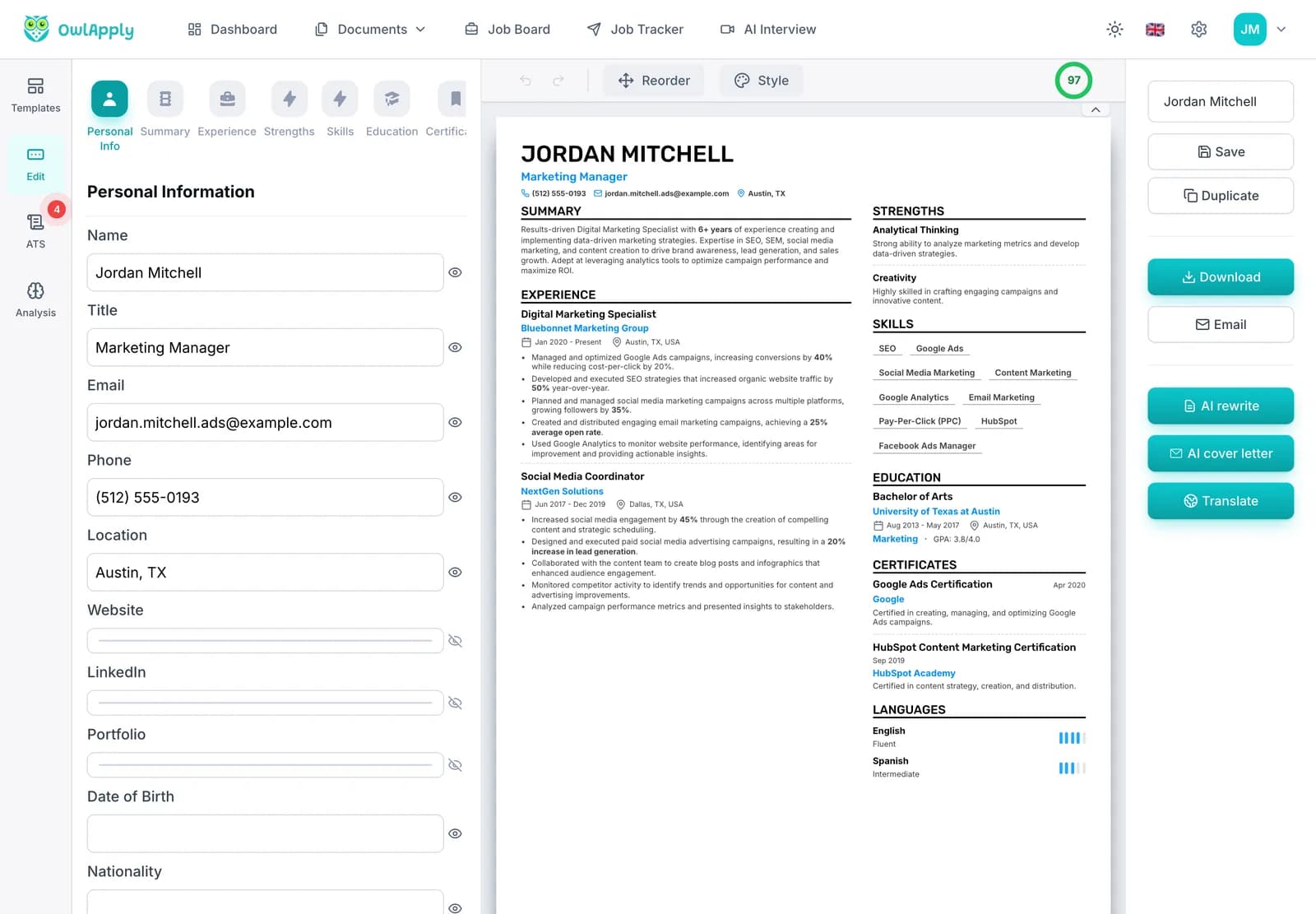Select the Personal Info tab
This screenshot has width=1316, height=914.
(109, 116)
